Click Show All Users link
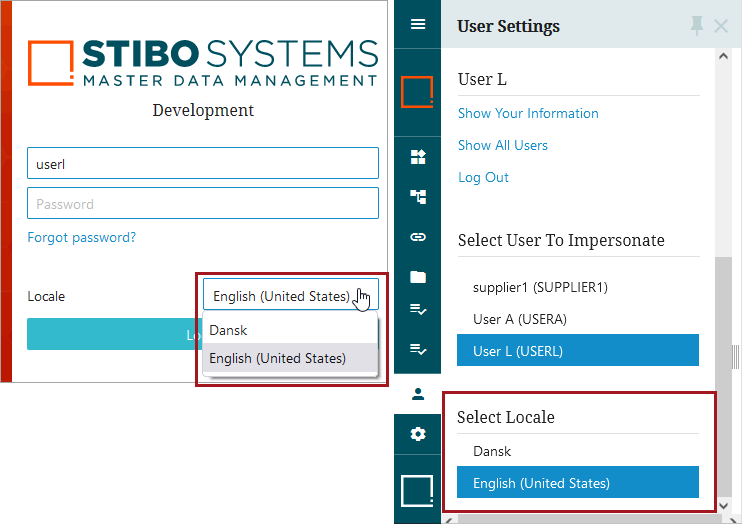Screen dimensions: 742x524 pos(503,145)
